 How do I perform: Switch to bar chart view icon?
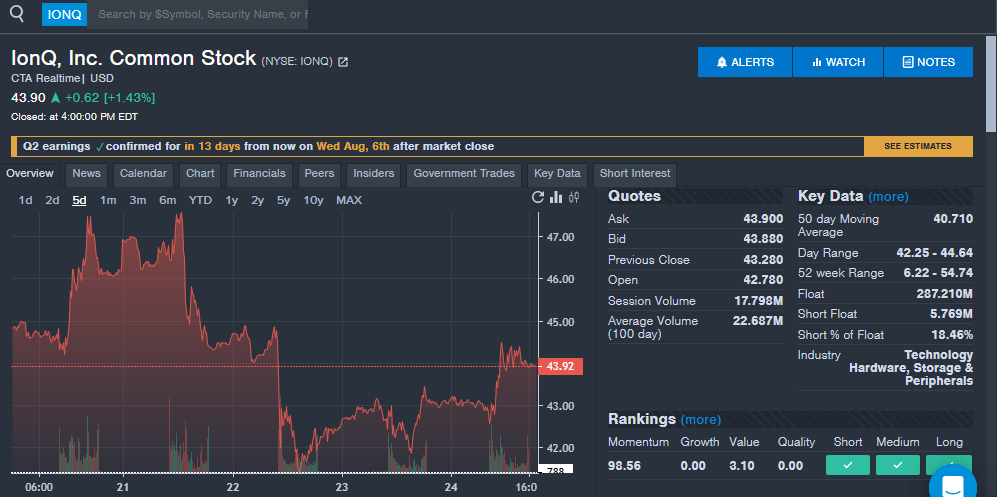[556, 198]
